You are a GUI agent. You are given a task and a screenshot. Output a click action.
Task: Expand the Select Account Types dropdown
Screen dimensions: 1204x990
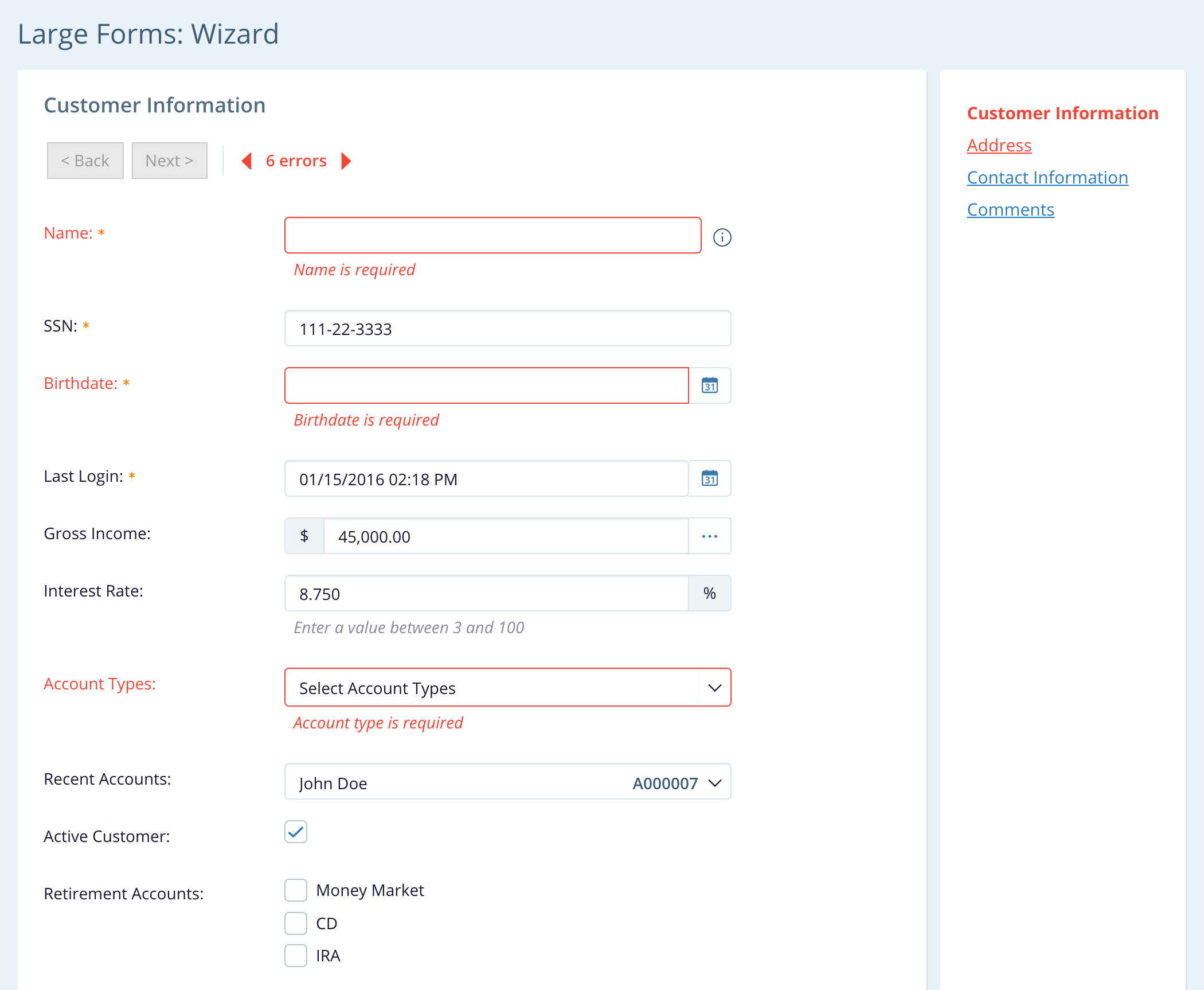714,687
